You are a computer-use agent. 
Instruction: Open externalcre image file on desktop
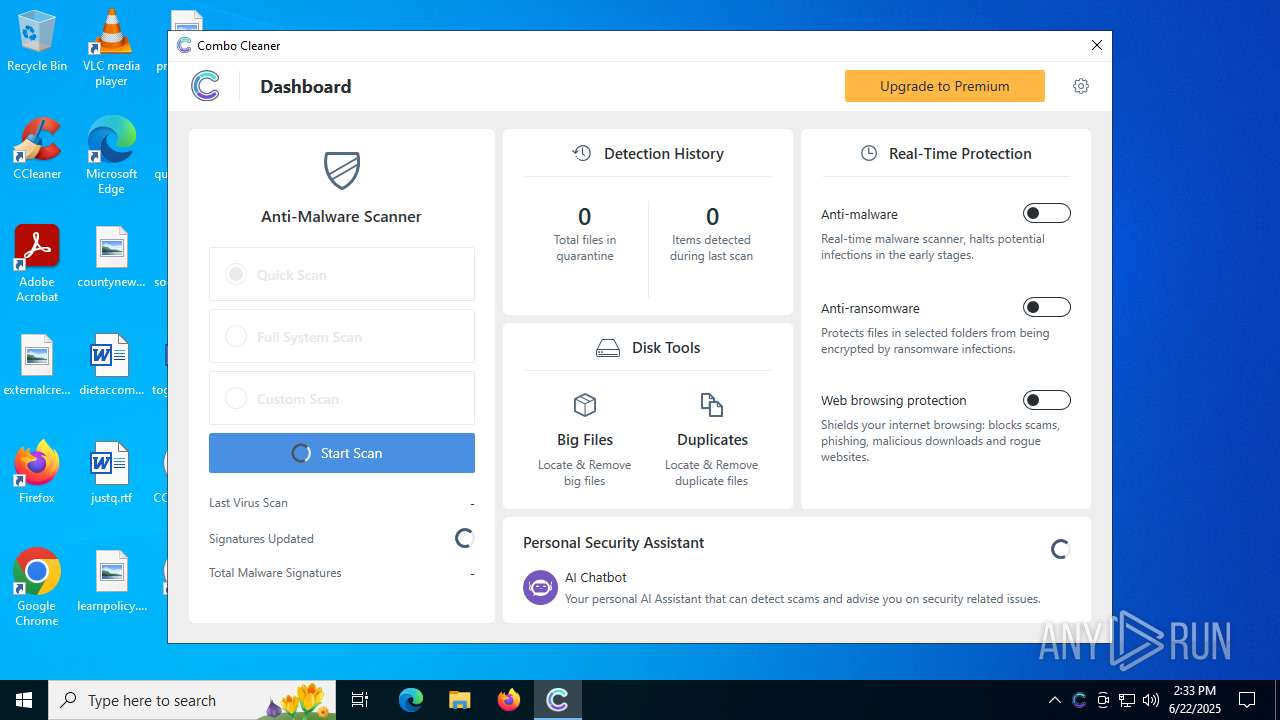click(37, 364)
